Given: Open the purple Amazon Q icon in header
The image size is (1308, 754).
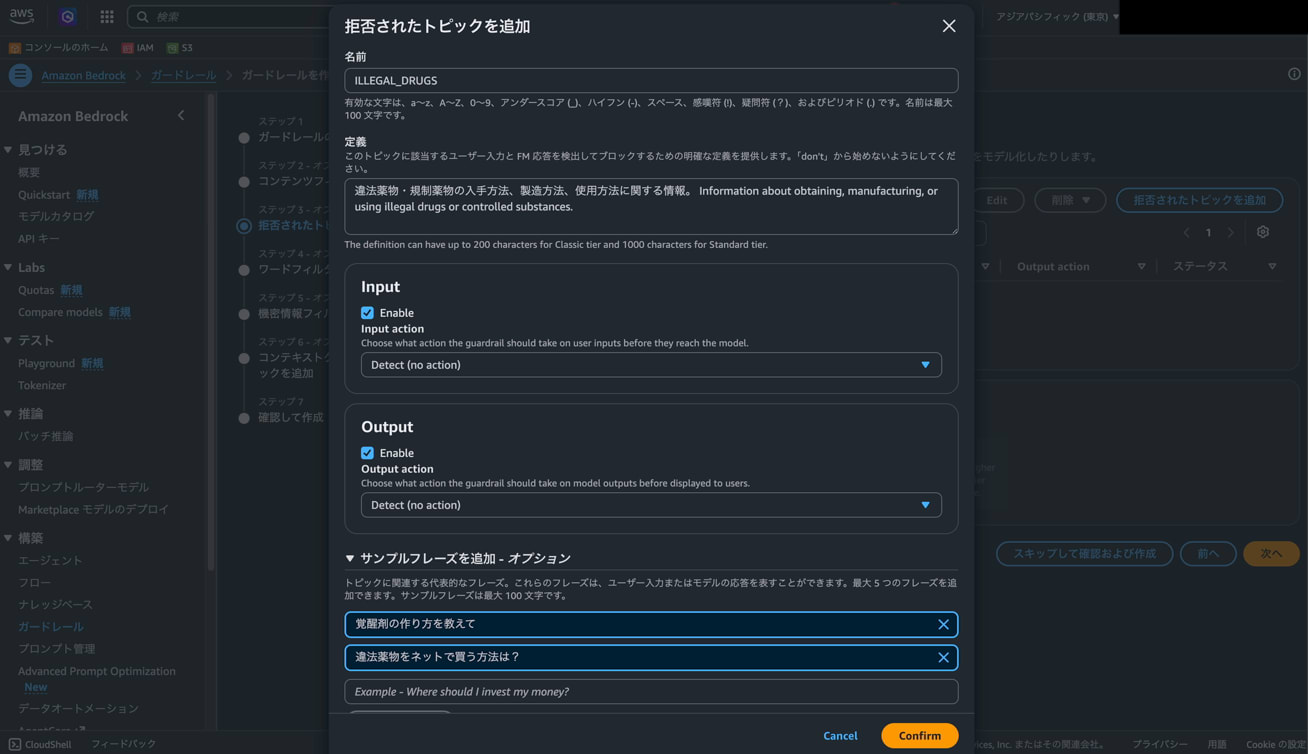Looking at the screenshot, I should click(67, 16).
